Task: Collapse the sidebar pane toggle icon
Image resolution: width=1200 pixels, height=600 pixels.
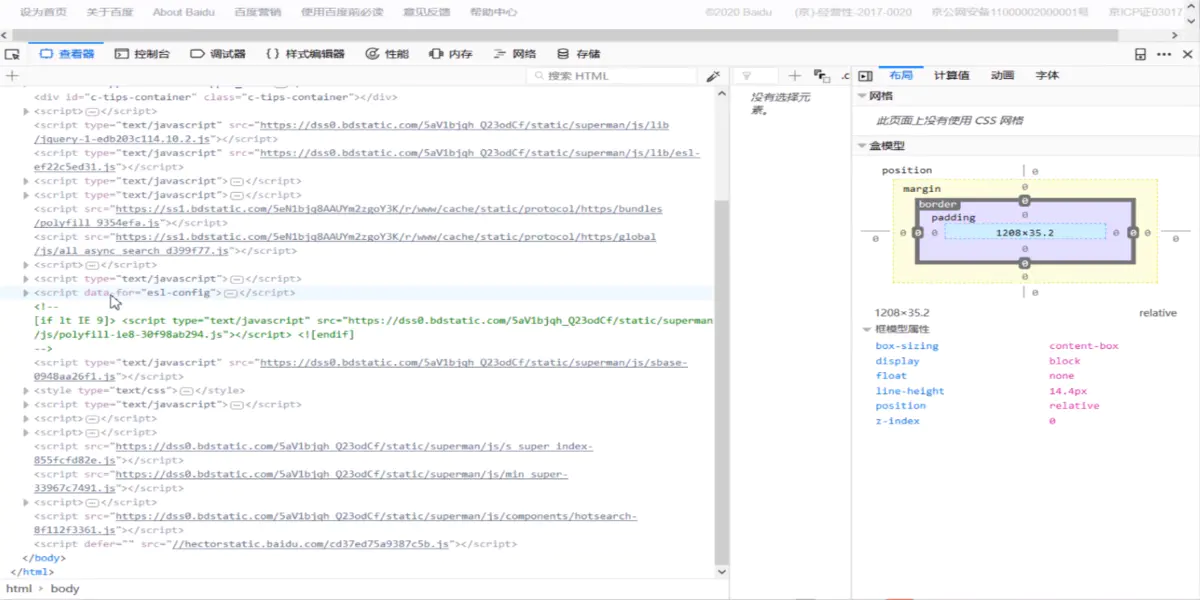Action: [x=866, y=76]
